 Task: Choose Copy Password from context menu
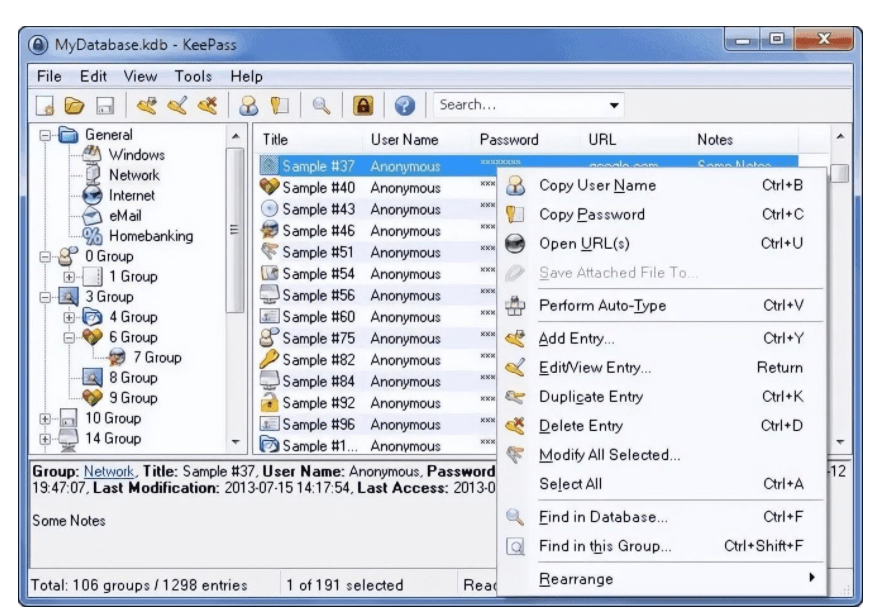click(x=661, y=214)
